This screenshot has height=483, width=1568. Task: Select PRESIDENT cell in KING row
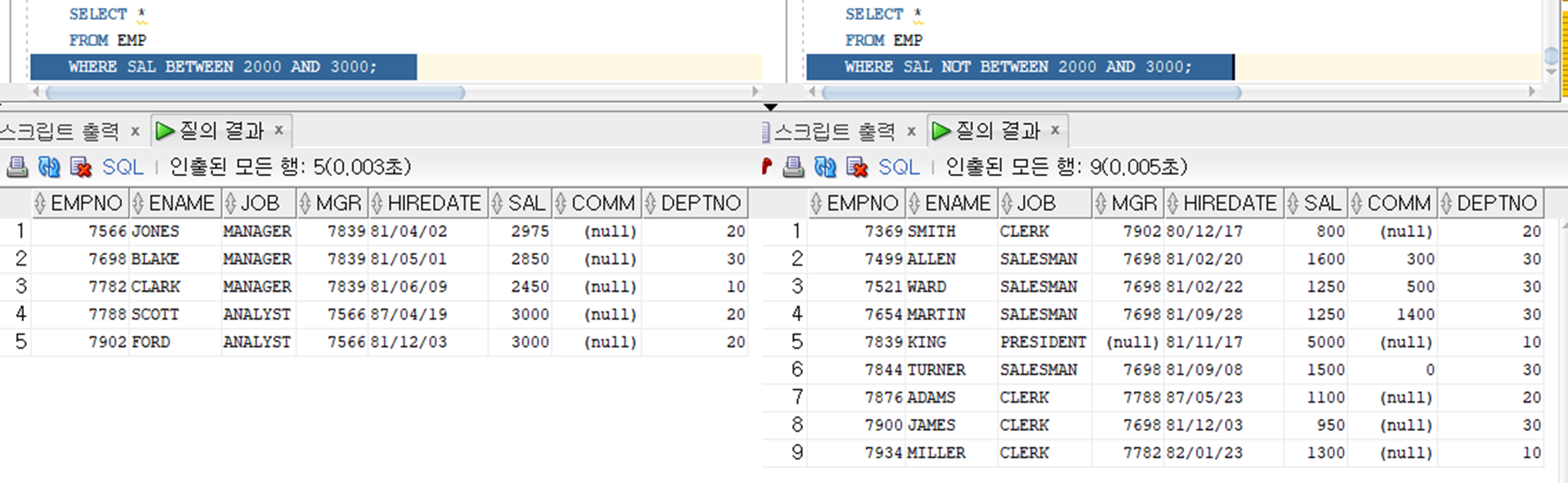point(1044,341)
